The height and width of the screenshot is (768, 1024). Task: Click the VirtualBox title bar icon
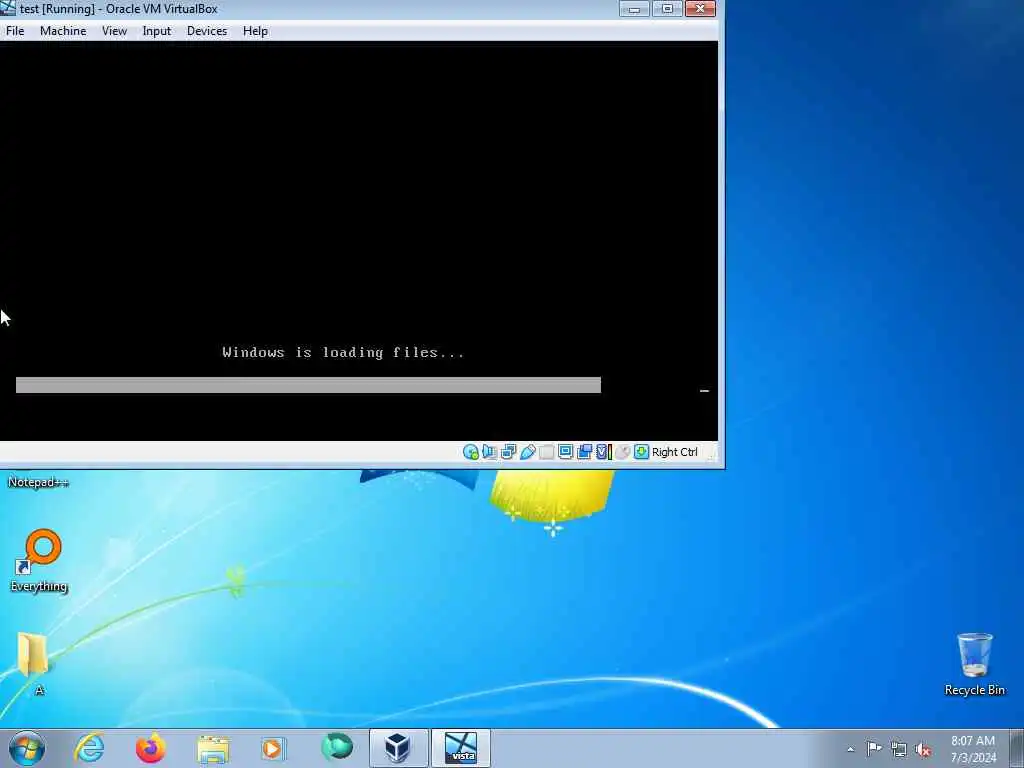(x=8, y=8)
